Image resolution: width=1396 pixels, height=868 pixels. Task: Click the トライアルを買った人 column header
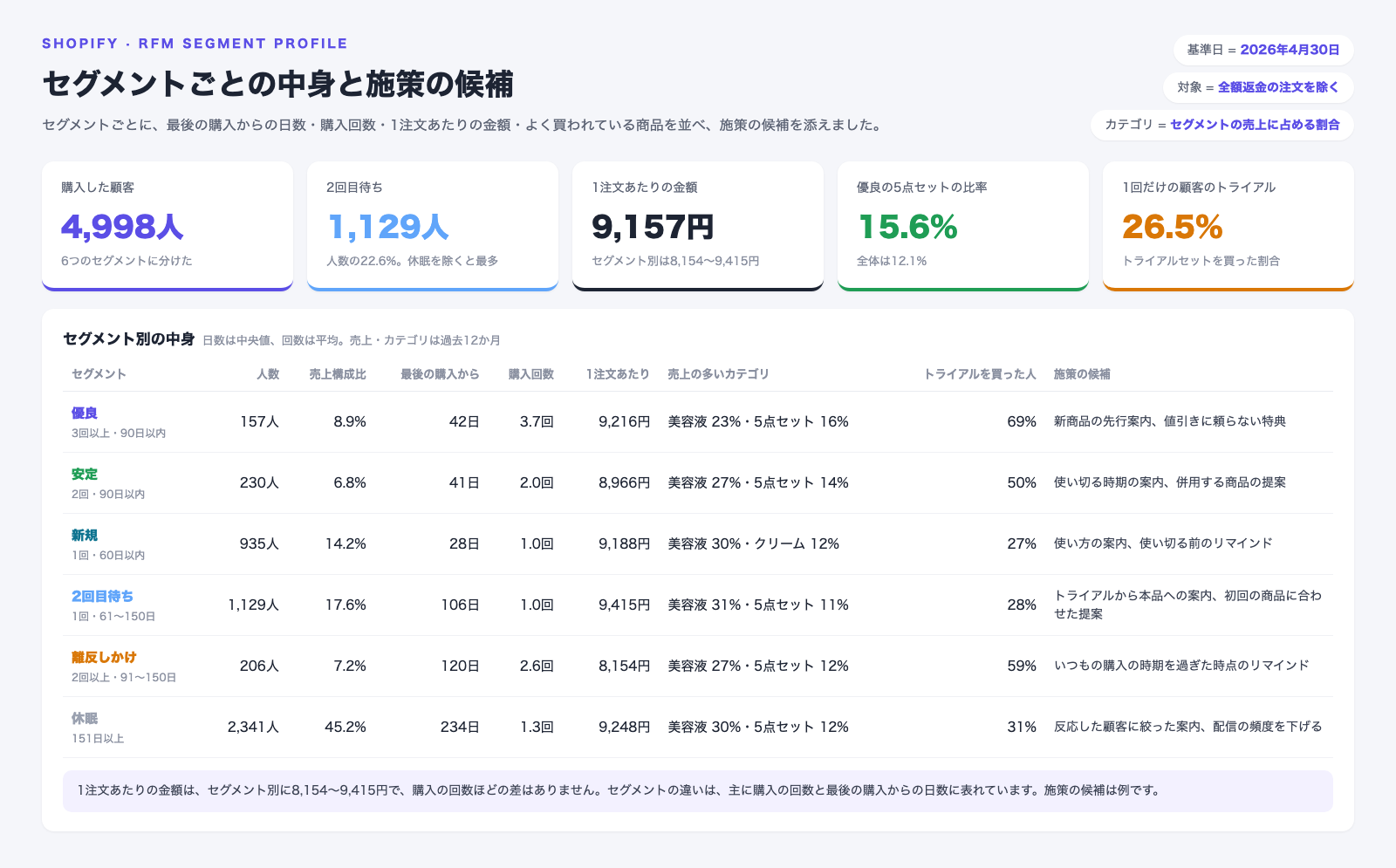coord(980,374)
